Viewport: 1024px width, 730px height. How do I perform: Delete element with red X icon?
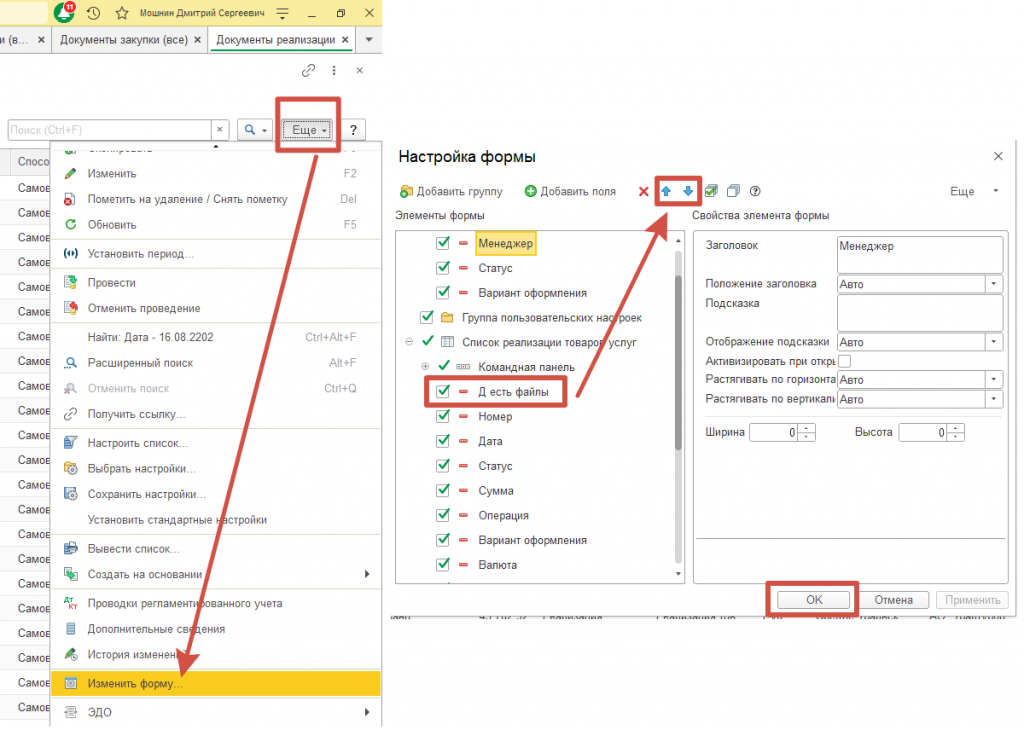[643, 191]
